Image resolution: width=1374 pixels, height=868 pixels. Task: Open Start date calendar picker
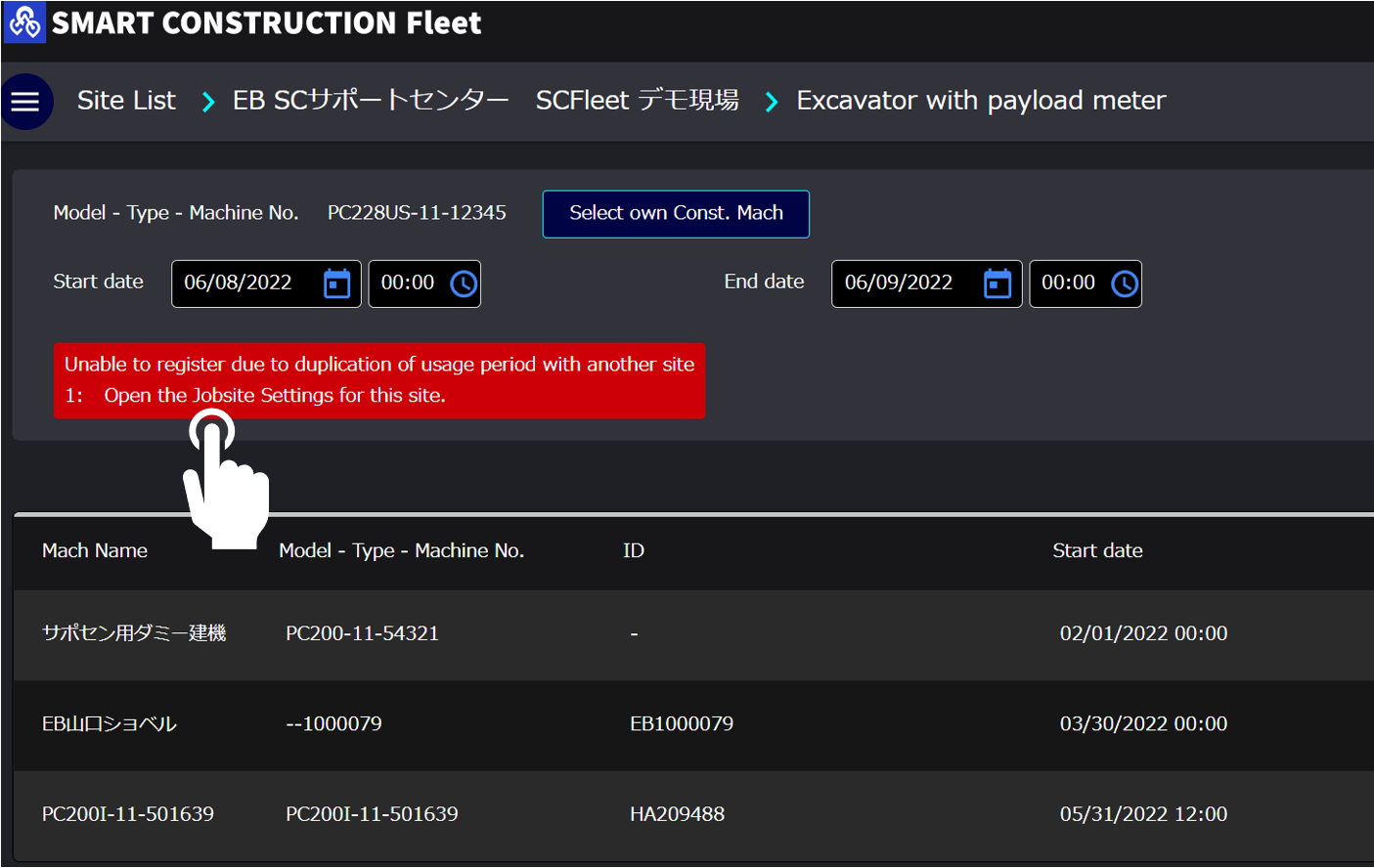(336, 283)
